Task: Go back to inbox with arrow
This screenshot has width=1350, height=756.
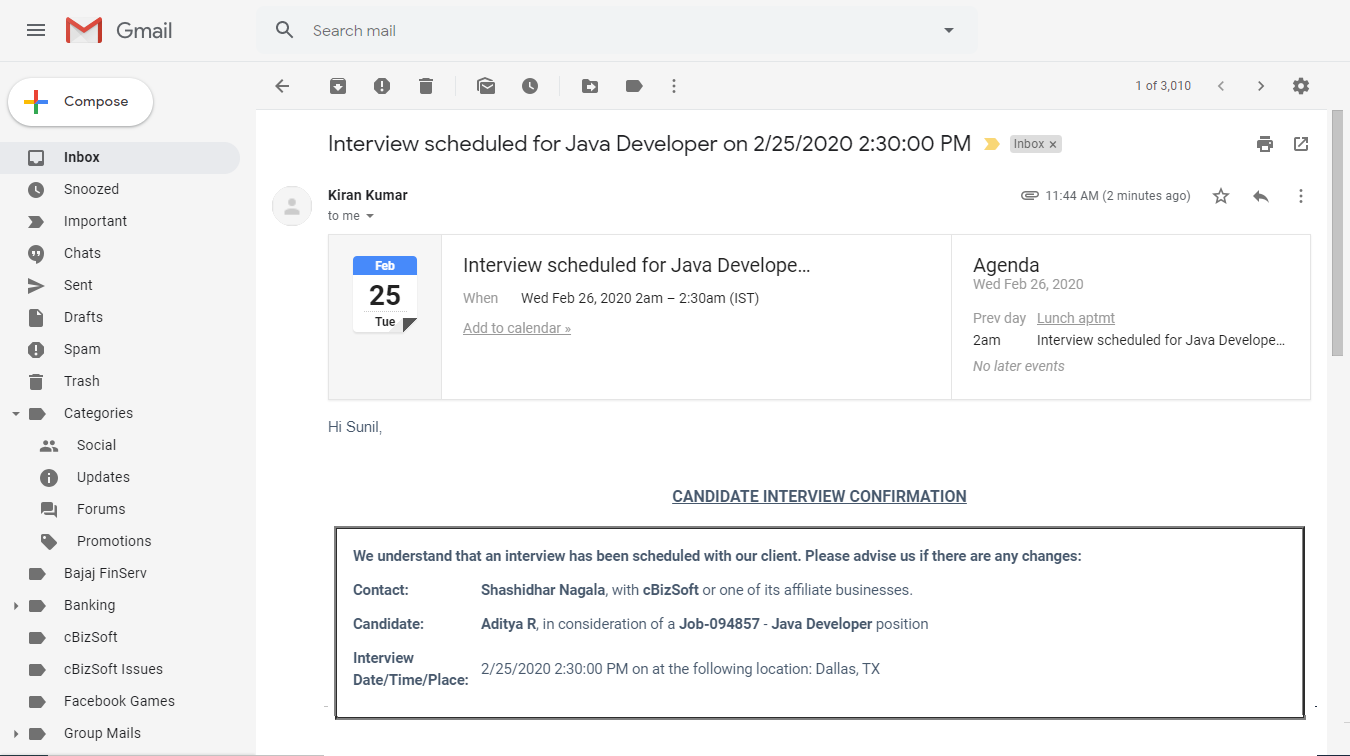Action: (282, 86)
